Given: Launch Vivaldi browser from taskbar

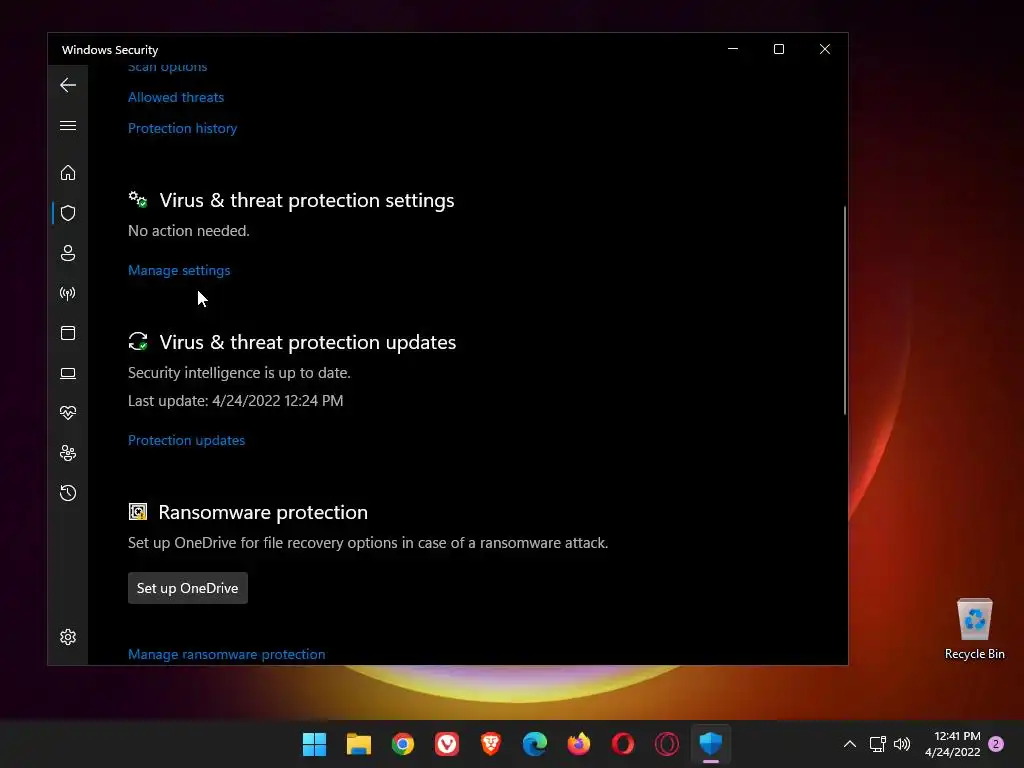Looking at the screenshot, I should pyautogui.click(x=447, y=744).
